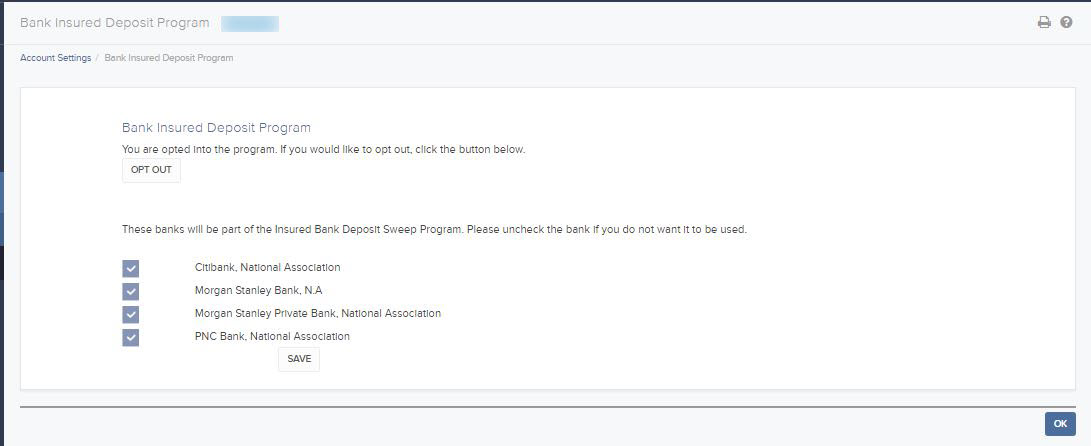1091x446 pixels.
Task: Click the Bank Insured Deposit Program section heading
Action: (x=216, y=128)
